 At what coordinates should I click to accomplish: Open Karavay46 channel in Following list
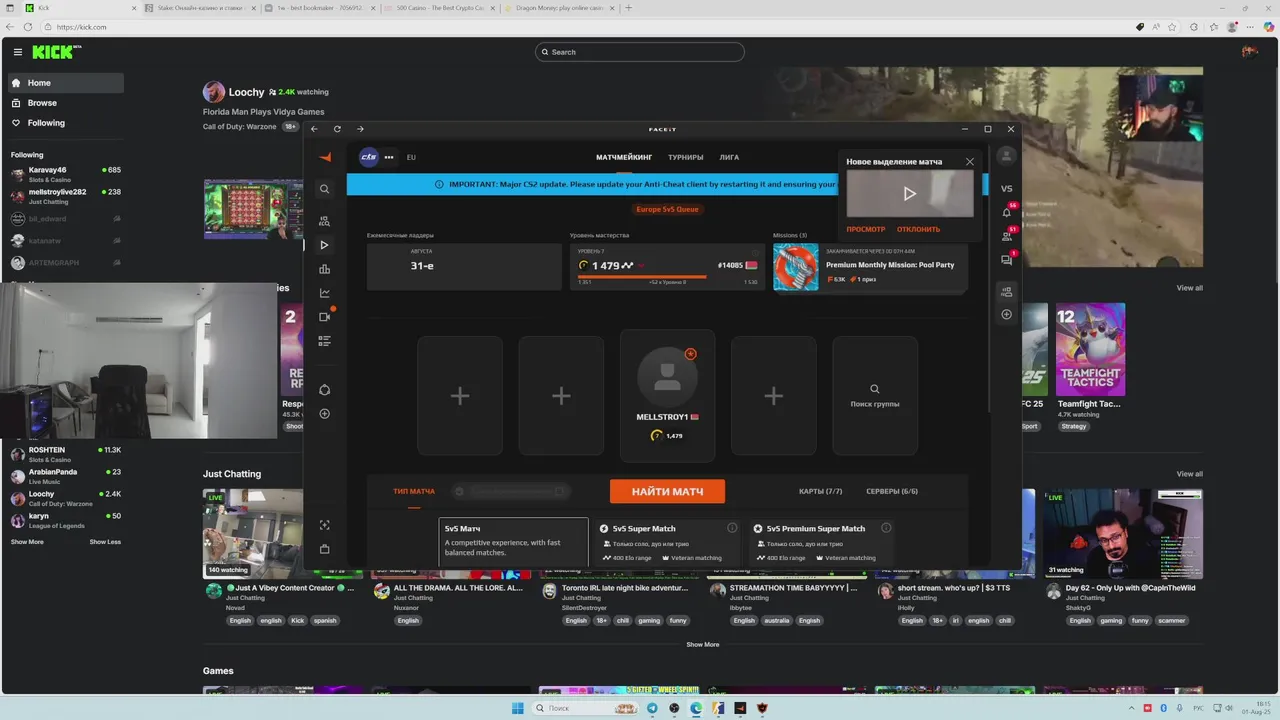(x=66, y=174)
